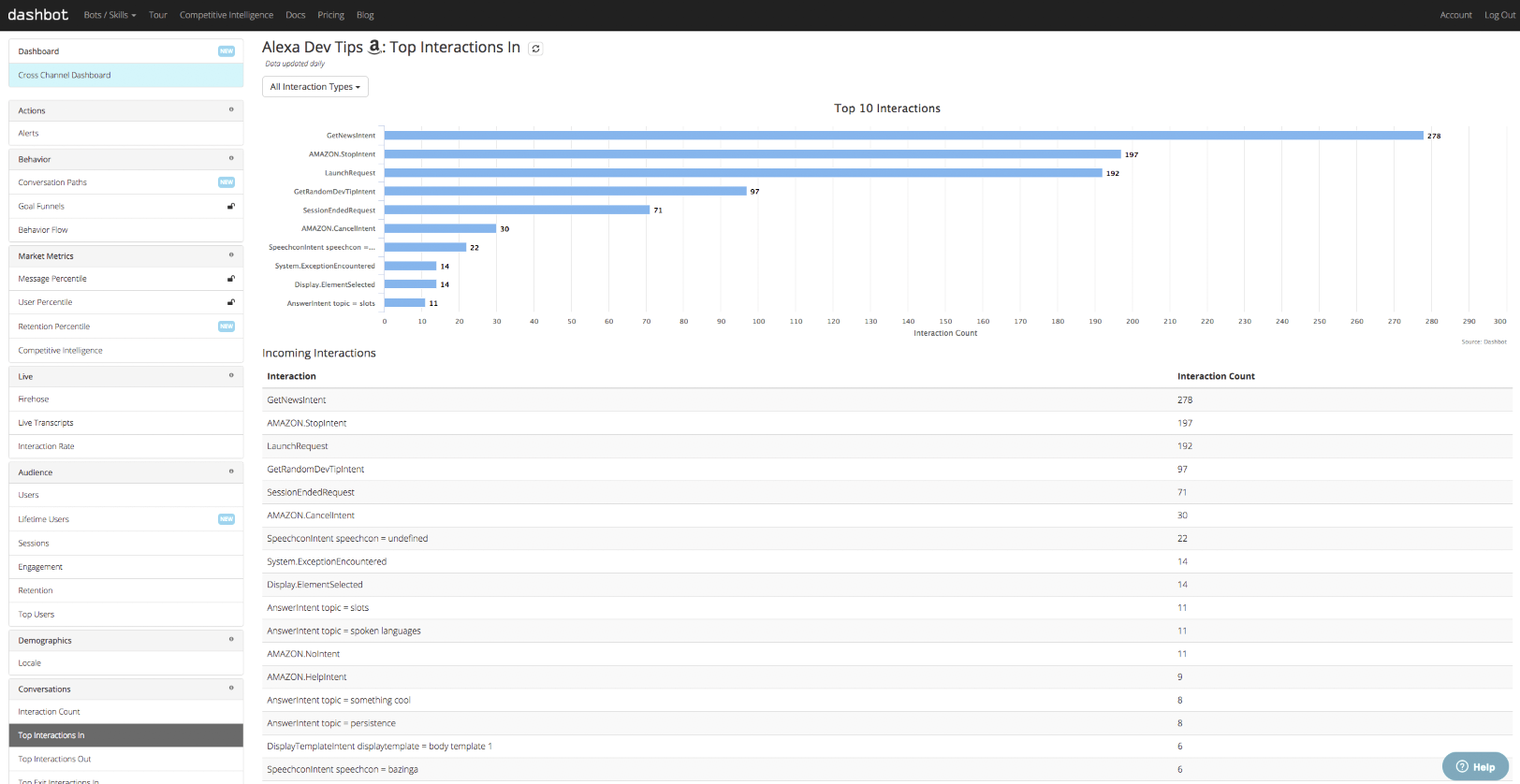Collapse the Conversations sidebar section
This screenshot has height=784, width=1520.
pyautogui.click(x=231, y=688)
